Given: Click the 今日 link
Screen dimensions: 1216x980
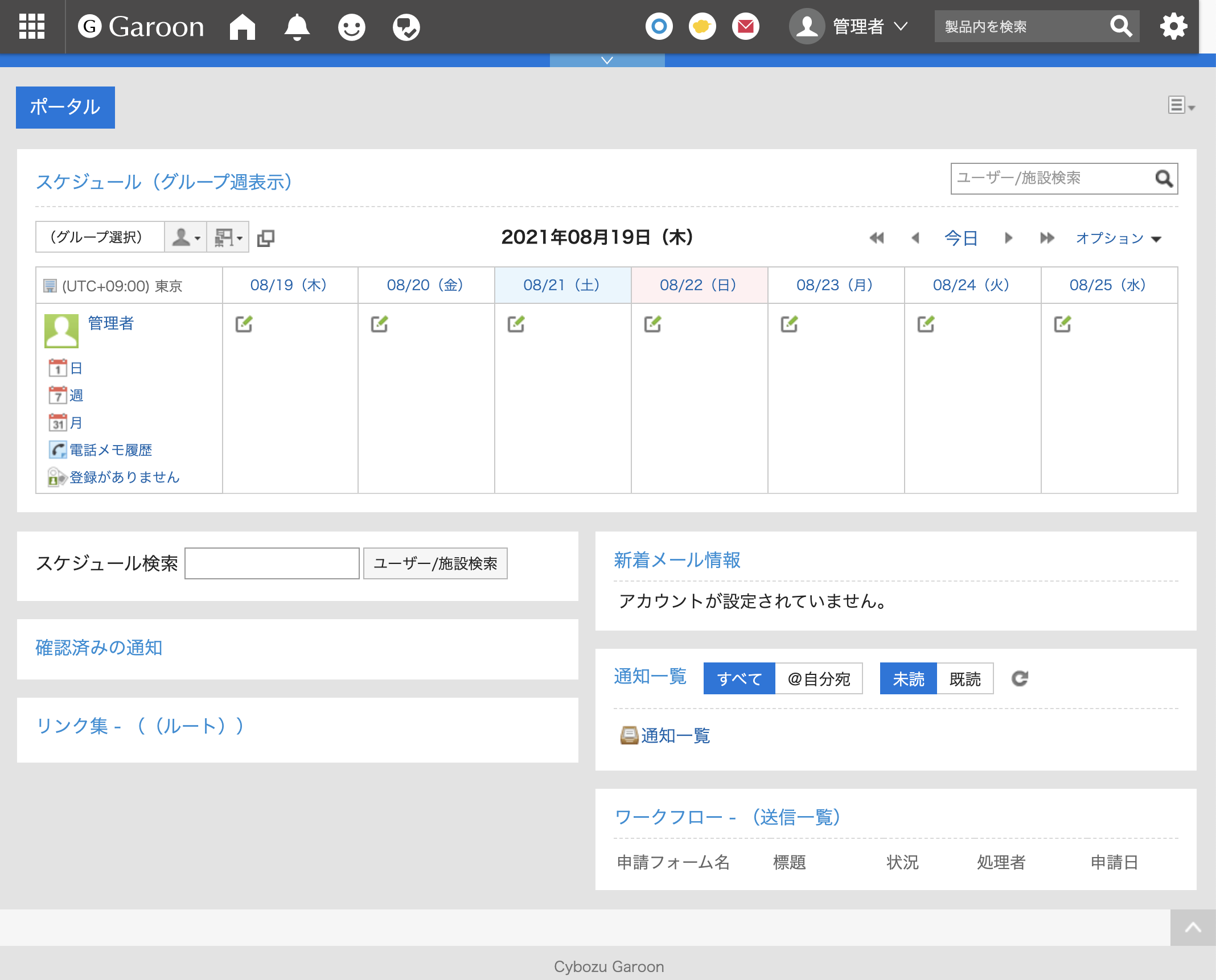Looking at the screenshot, I should click(x=961, y=238).
